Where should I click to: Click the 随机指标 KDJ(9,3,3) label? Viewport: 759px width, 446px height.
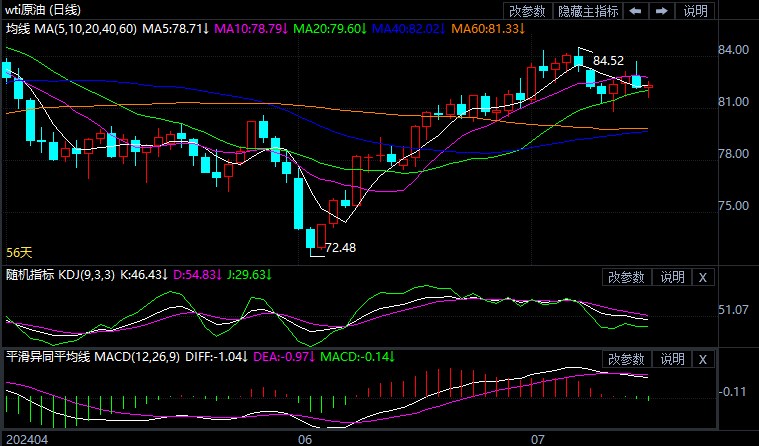click(61, 275)
